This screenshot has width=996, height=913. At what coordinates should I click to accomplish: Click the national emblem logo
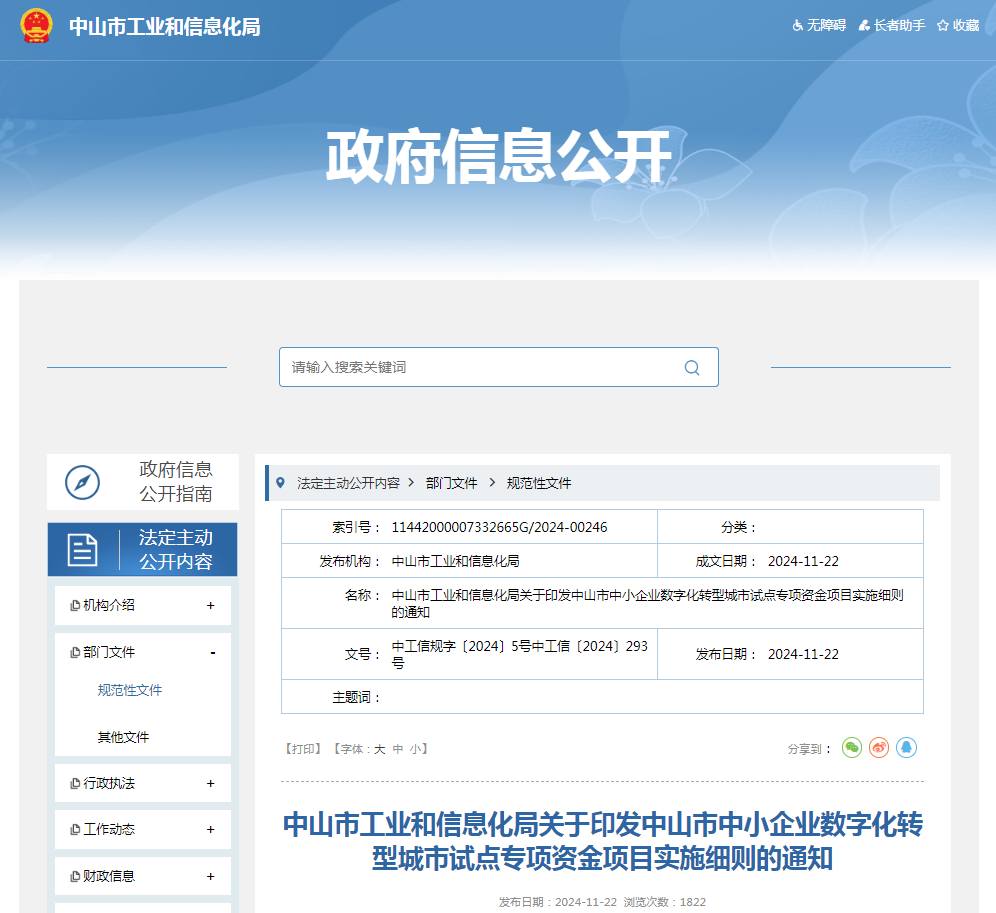click(36, 26)
